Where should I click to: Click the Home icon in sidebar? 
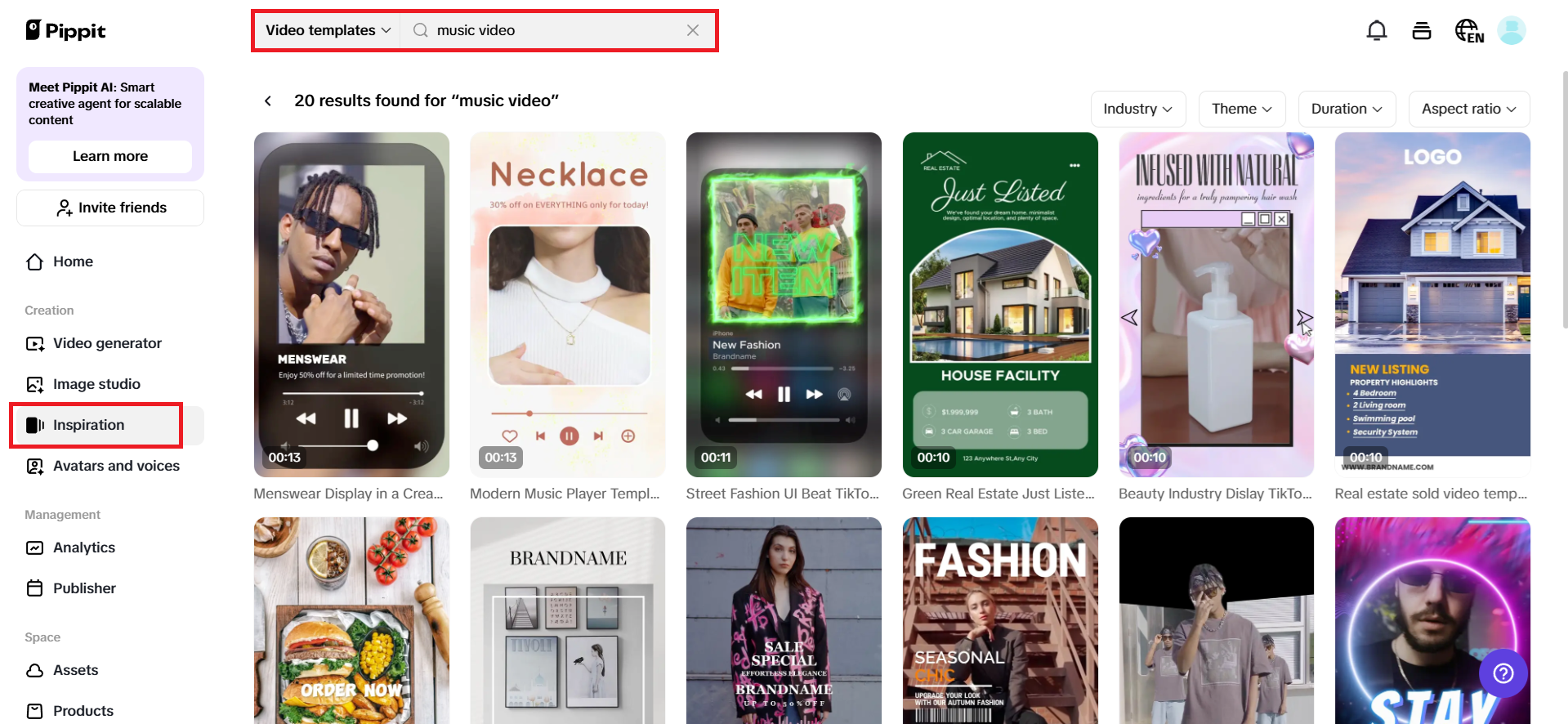click(x=34, y=261)
